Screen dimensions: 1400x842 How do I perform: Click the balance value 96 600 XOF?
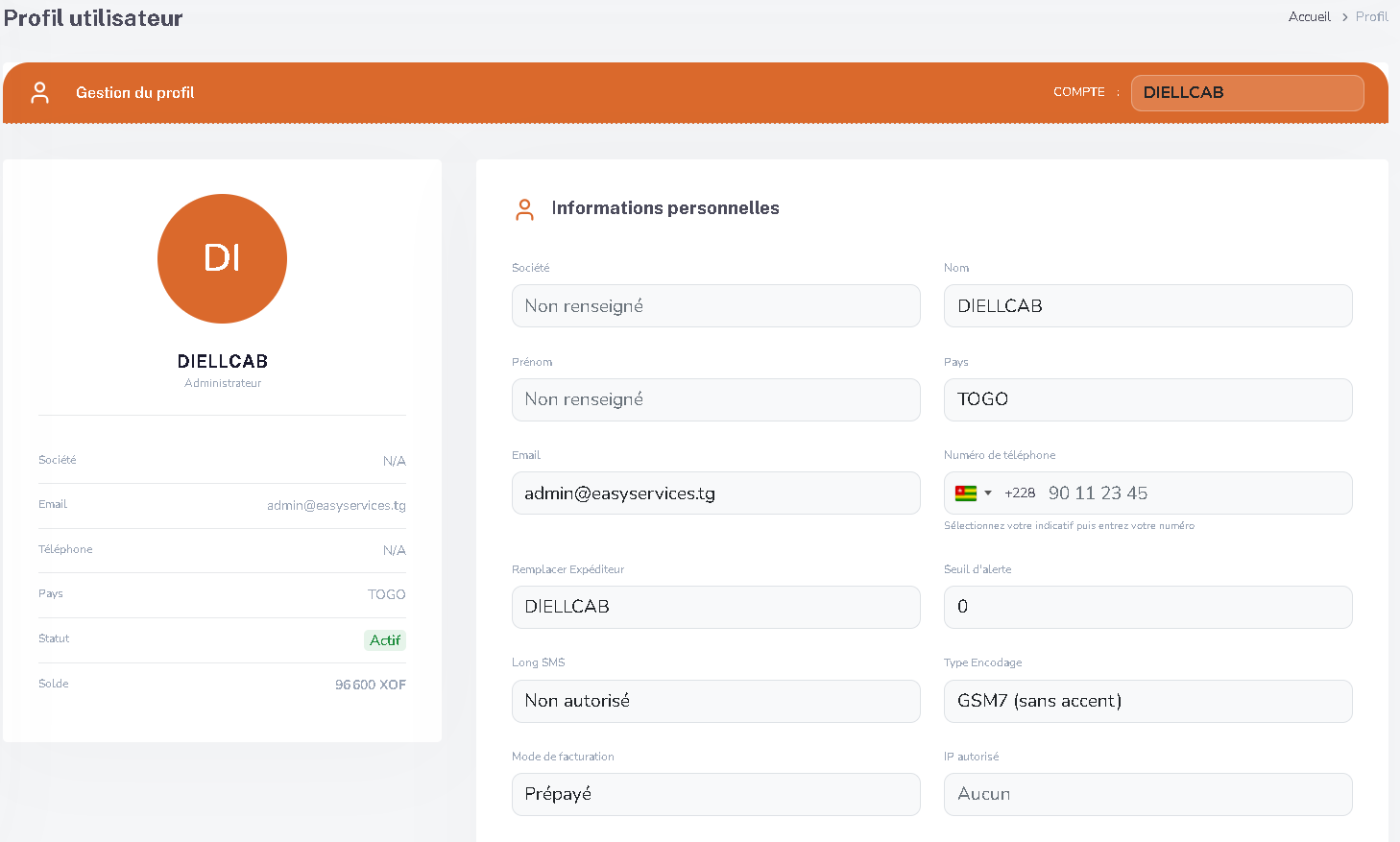[371, 685]
